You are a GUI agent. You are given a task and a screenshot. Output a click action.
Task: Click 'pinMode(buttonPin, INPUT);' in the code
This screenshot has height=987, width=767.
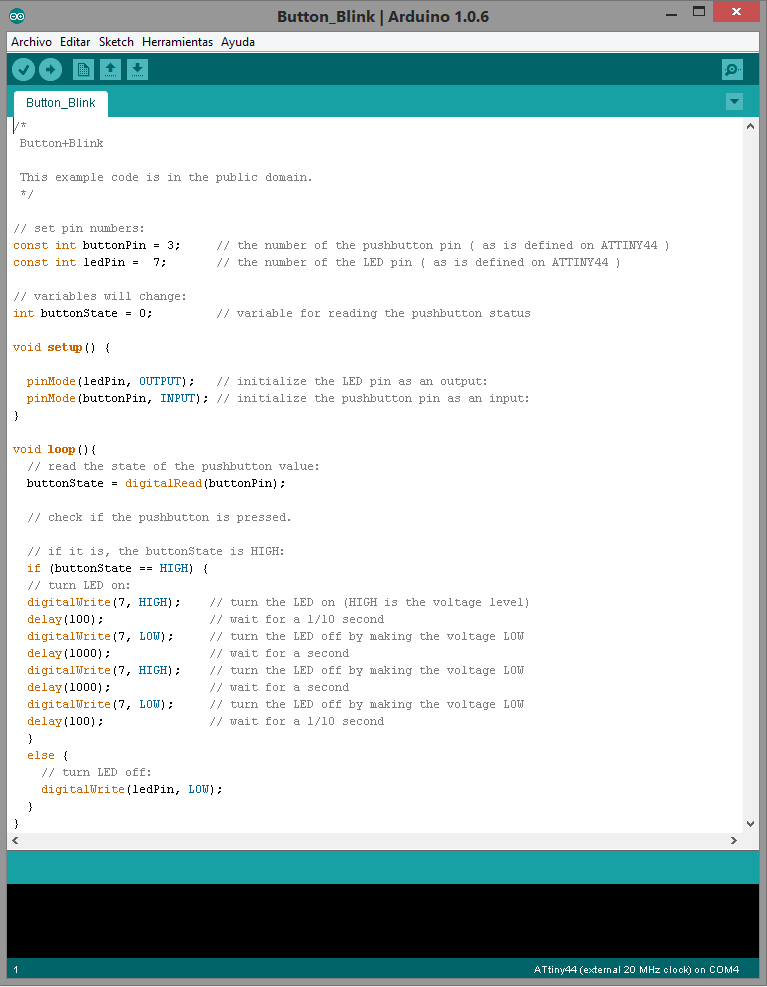coord(118,398)
